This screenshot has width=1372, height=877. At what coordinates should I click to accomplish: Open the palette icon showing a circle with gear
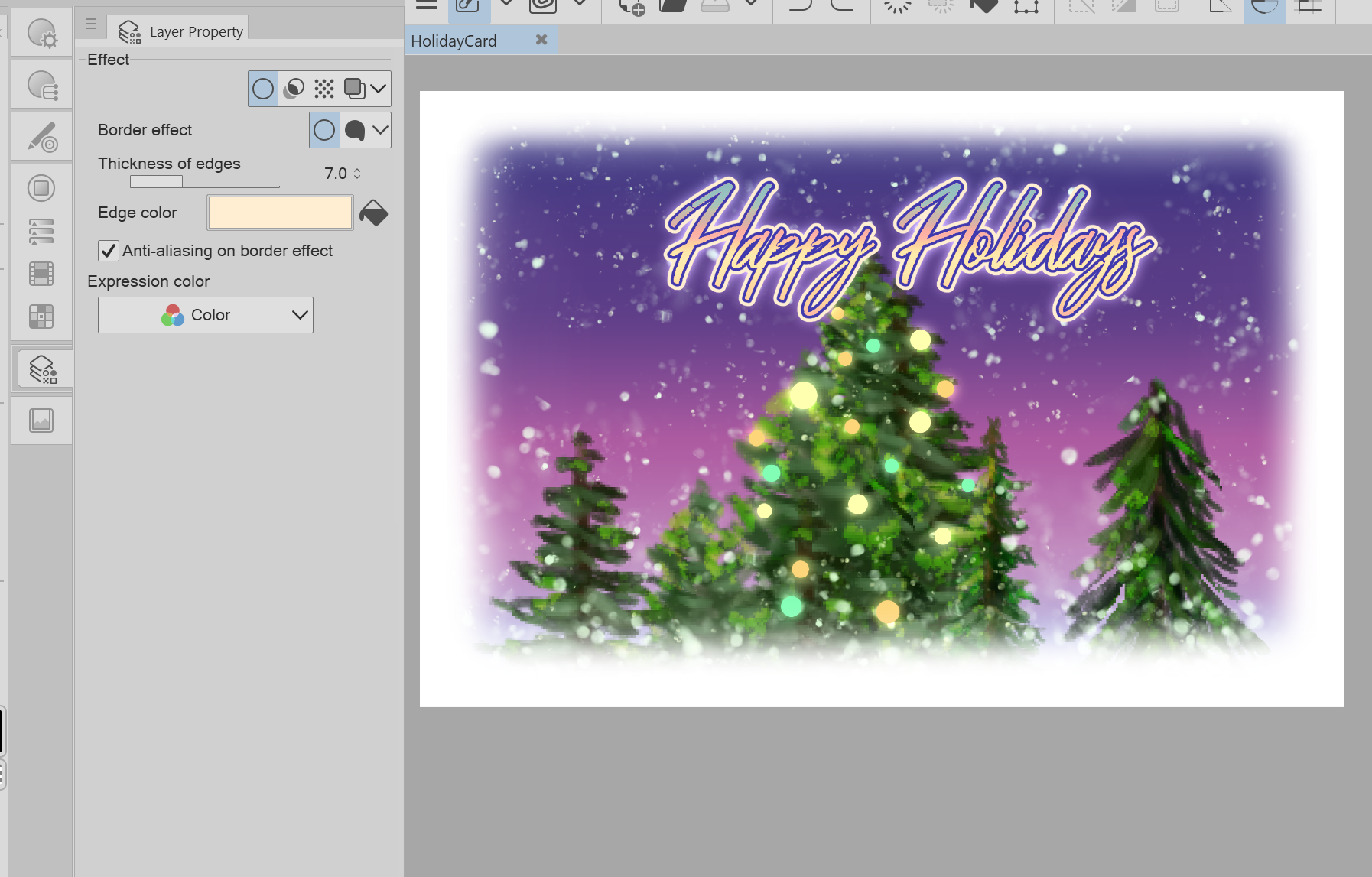(41, 34)
